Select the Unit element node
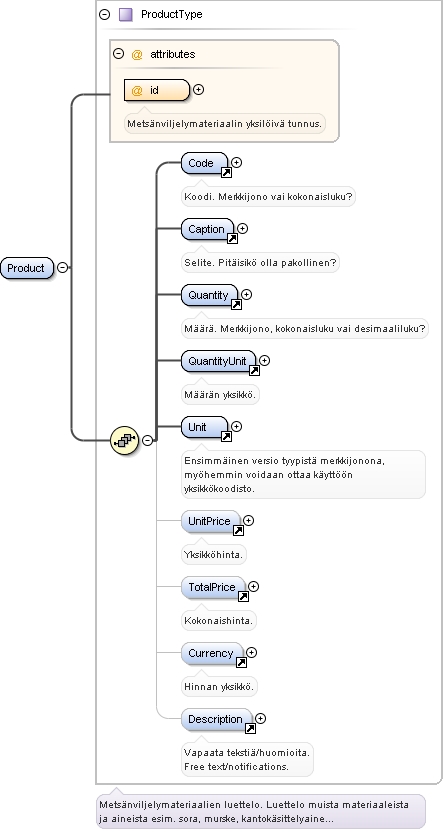Image resolution: width=444 pixels, height=832 pixels. click(x=204, y=427)
